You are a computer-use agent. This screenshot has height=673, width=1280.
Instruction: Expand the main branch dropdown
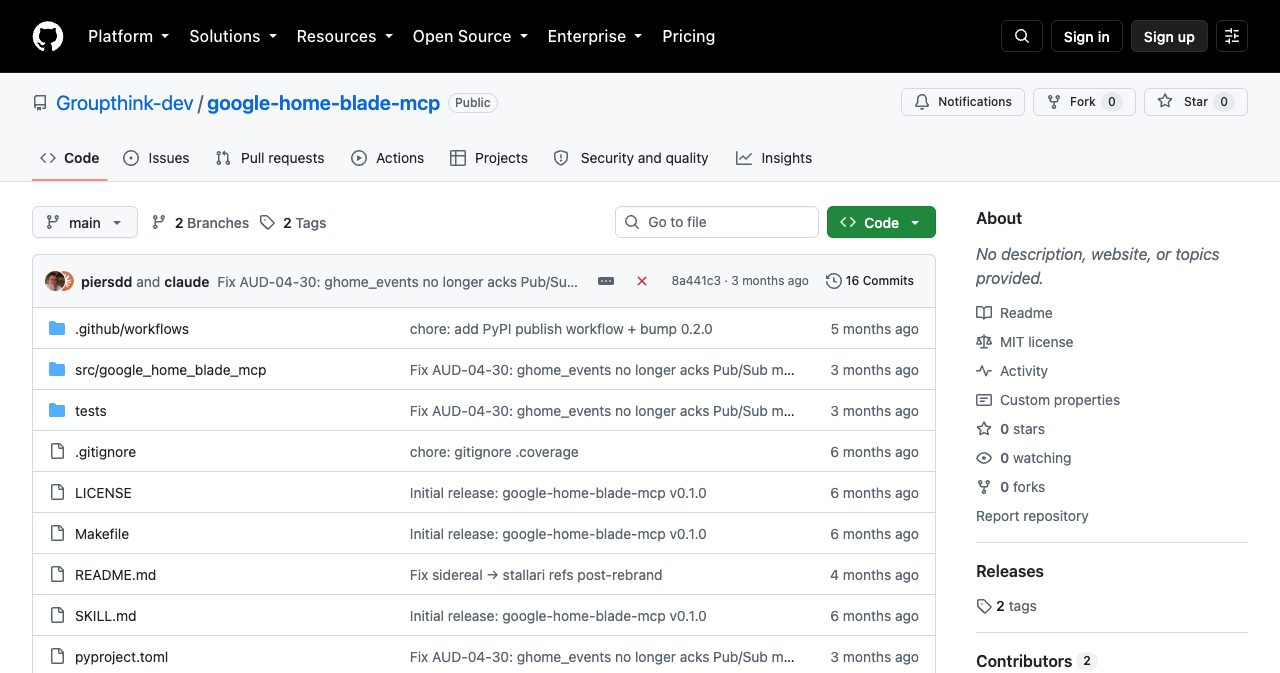85,222
